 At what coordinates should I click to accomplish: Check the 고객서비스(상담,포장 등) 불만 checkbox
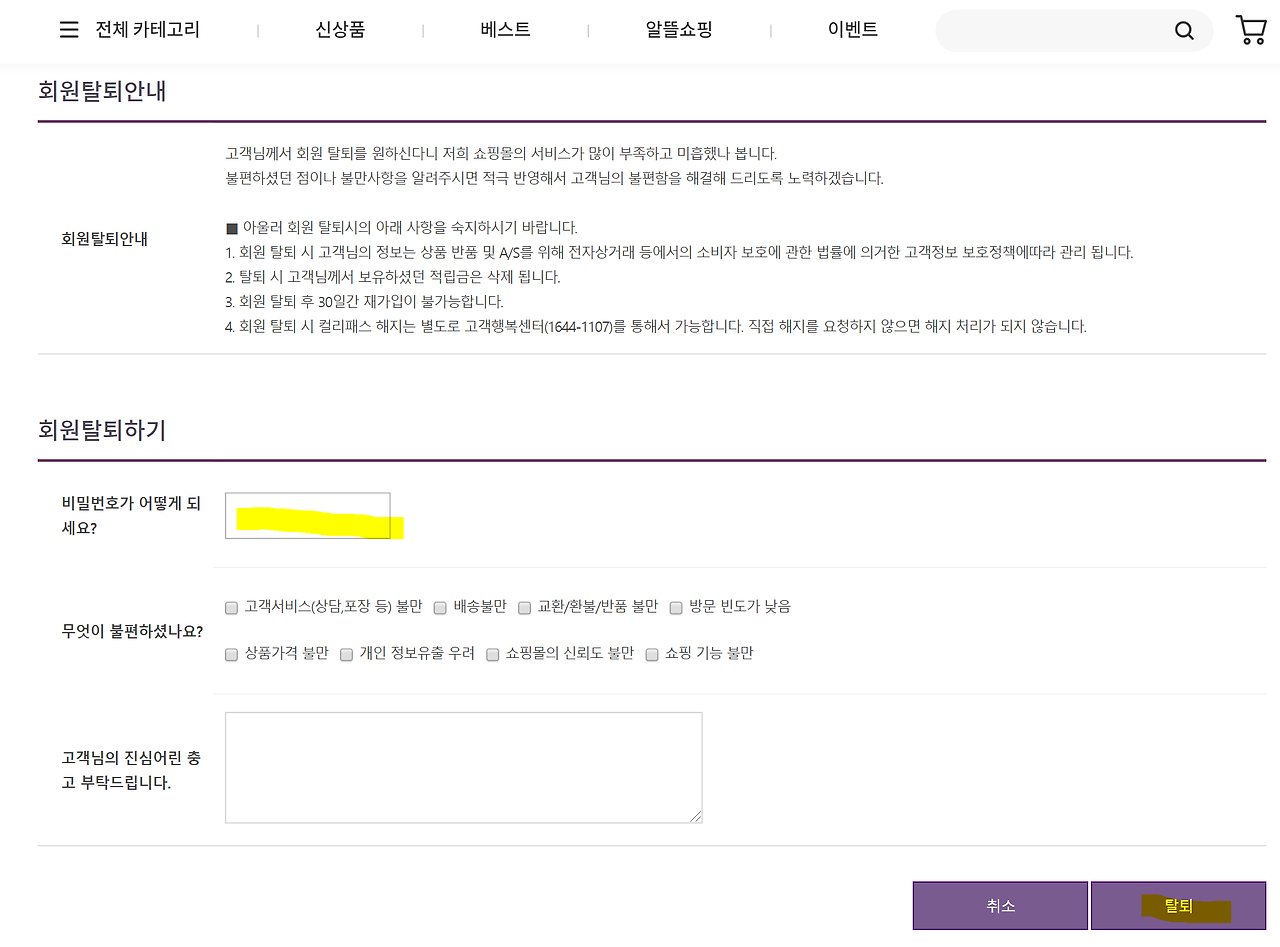click(x=231, y=607)
